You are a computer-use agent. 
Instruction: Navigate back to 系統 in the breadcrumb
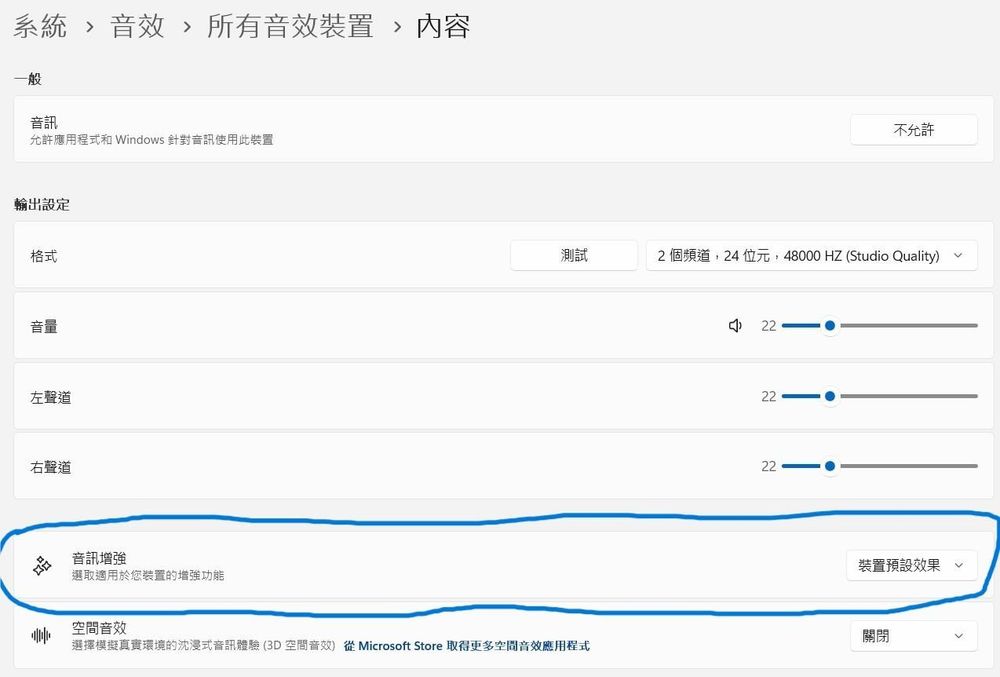coord(40,27)
